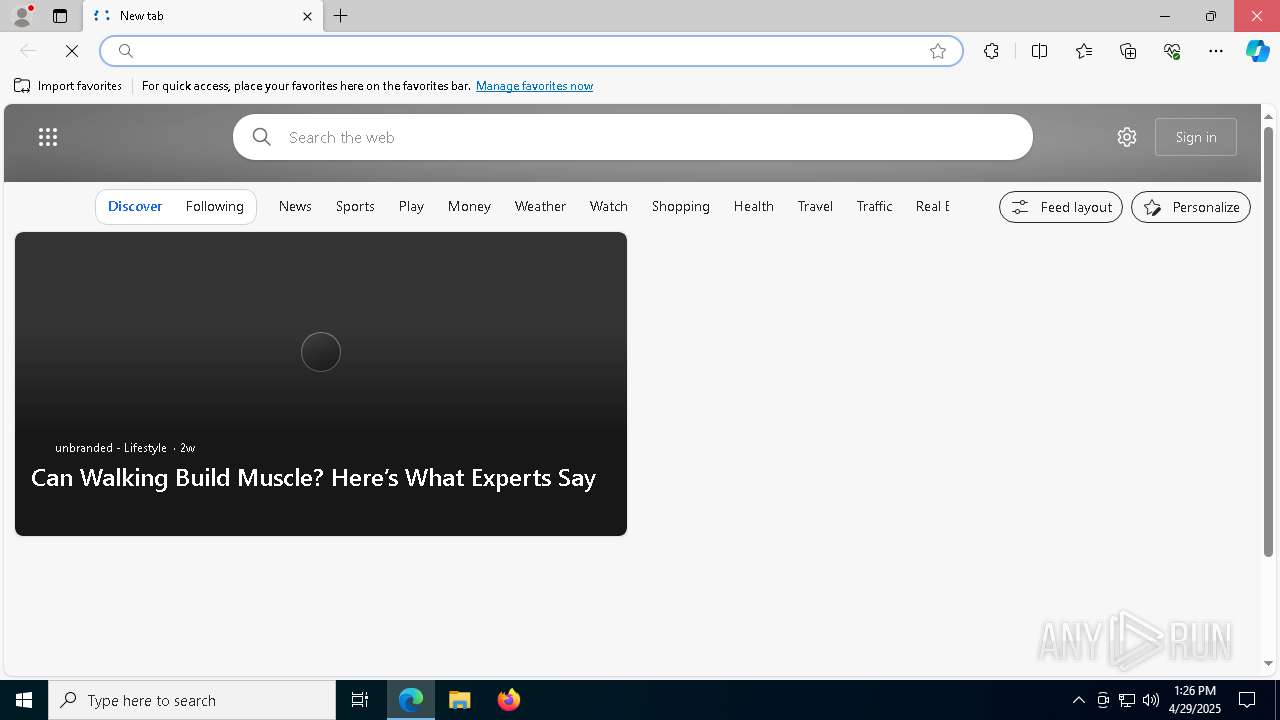Open the Sports category
This screenshot has height=720, width=1280.
point(355,206)
